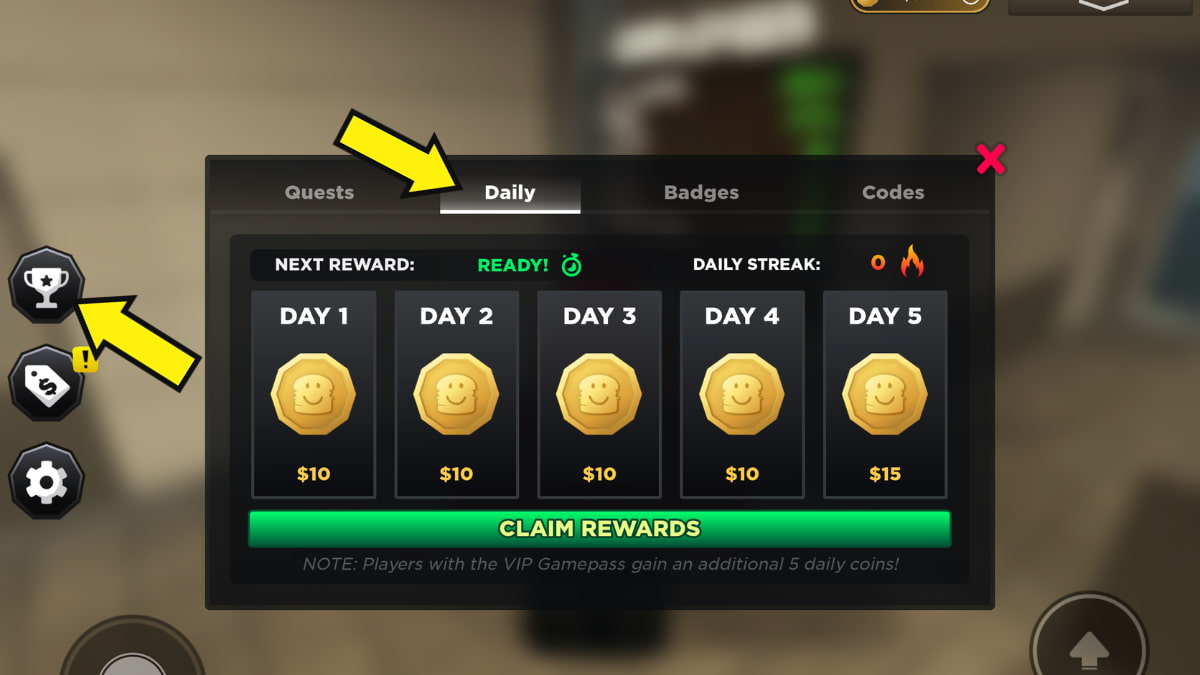1200x675 pixels.
Task: Click the Day 1 burger coin
Action: click(313, 394)
